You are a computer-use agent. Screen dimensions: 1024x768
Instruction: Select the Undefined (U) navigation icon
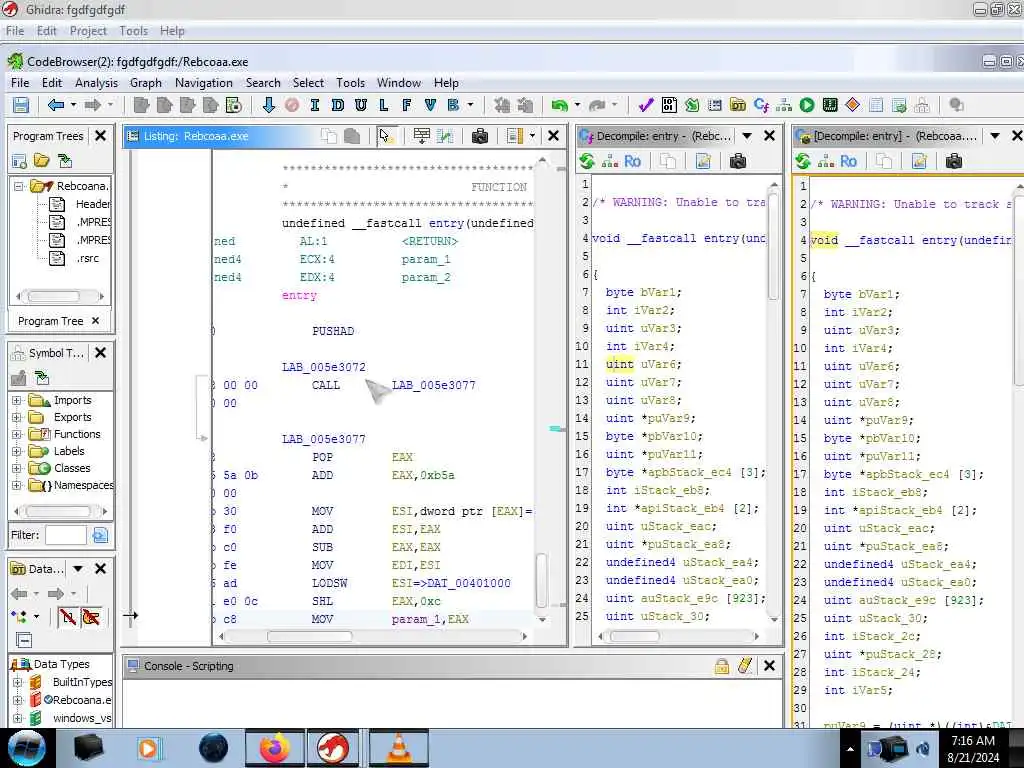pyautogui.click(x=360, y=105)
